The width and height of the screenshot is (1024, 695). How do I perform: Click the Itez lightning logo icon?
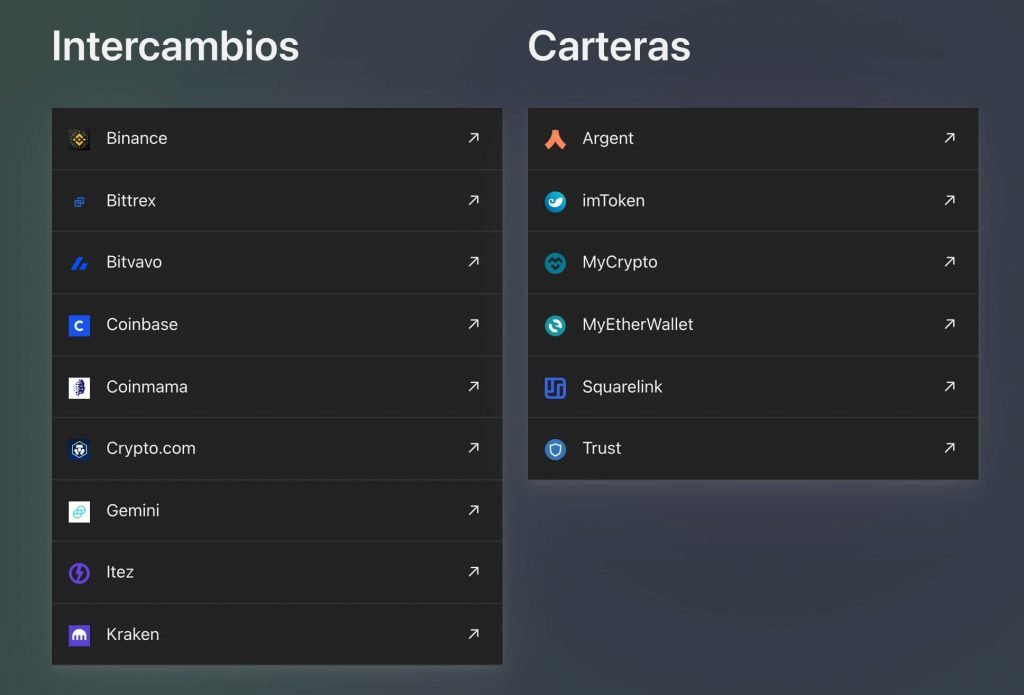[x=79, y=573]
